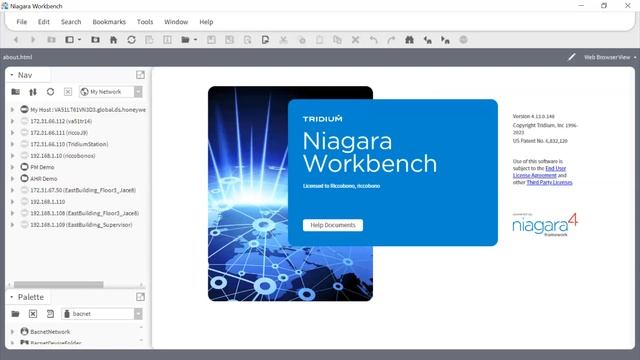This screenshot has width=640, height=360.
Task: Click the Cut scissors icon
Action: coord(283,40)
